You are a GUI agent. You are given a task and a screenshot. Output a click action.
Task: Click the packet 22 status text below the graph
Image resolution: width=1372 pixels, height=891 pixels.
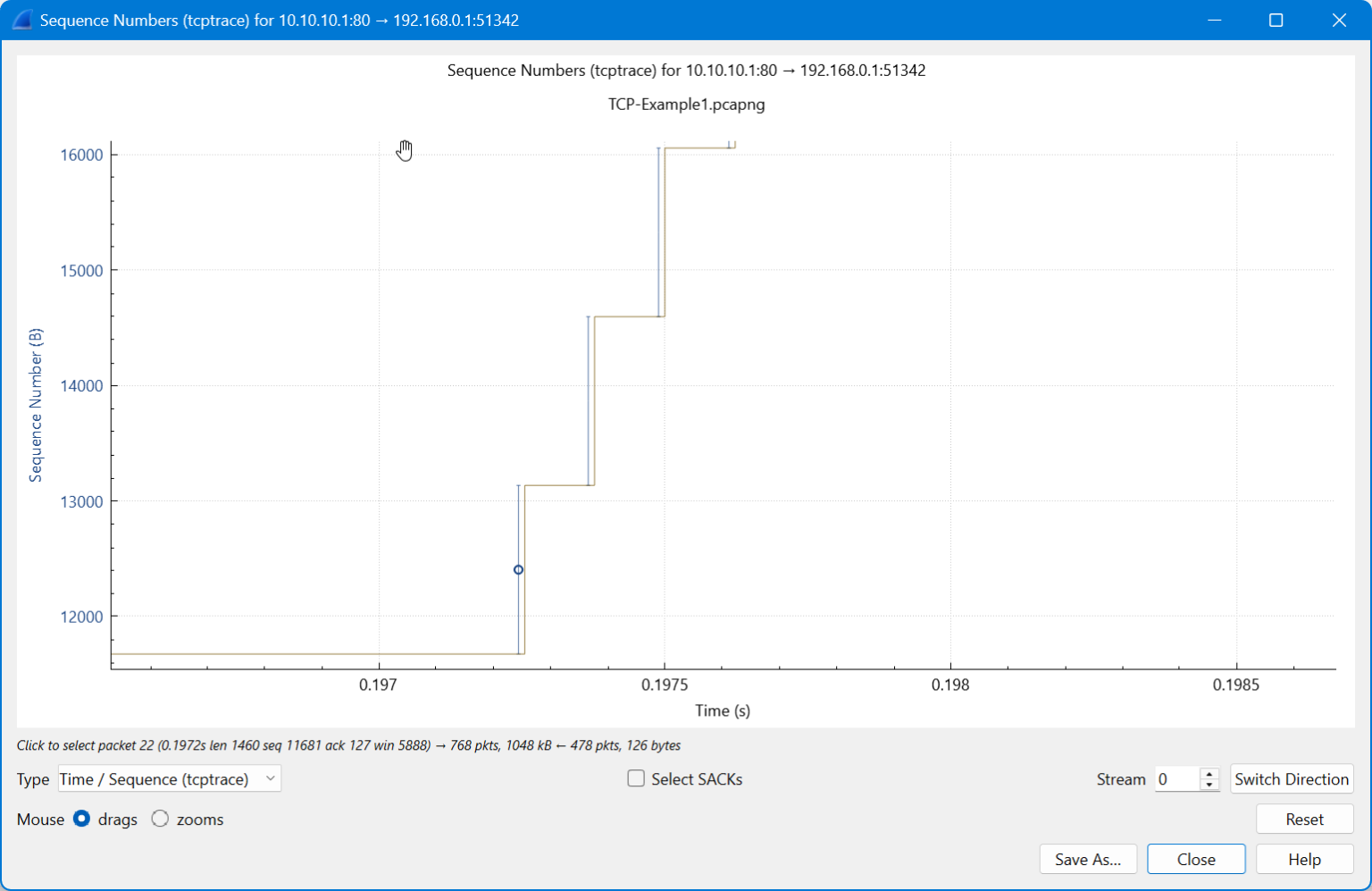[x=348, y=745]
